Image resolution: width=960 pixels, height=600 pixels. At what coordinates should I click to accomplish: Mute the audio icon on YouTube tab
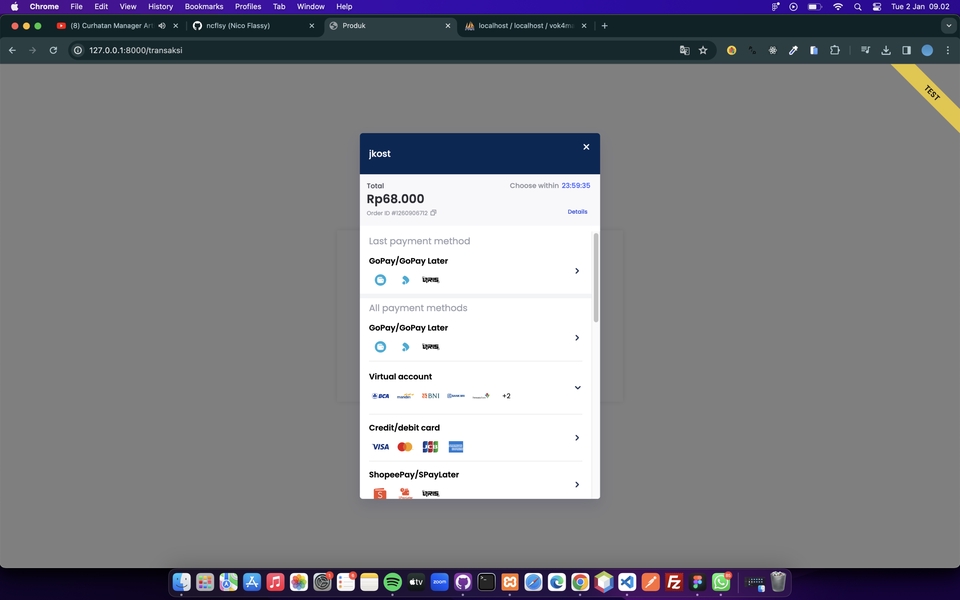point(162,26)
